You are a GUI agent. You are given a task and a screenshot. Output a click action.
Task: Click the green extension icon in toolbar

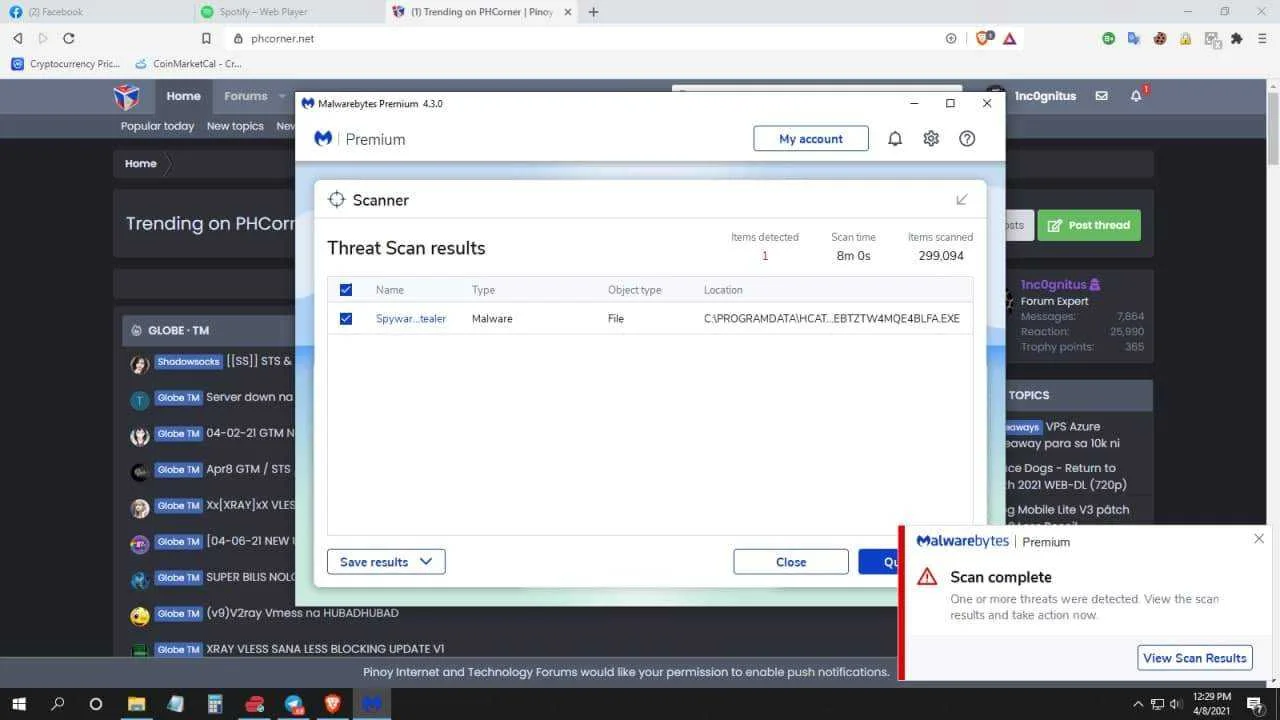pos(1108,38)
